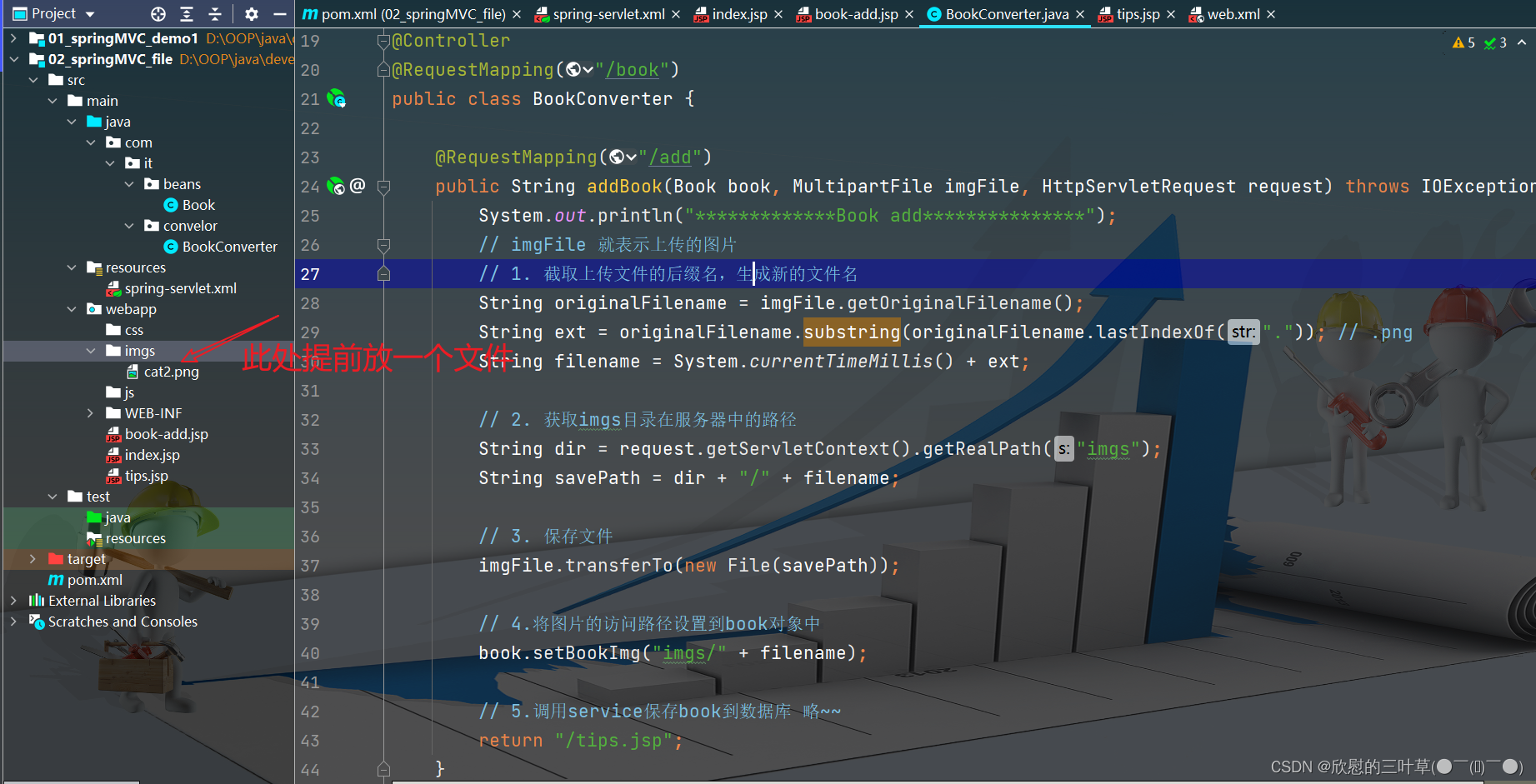Collapse the resources folder under main
Viewport: 1536px width, 784px height.
pos(72,267)
